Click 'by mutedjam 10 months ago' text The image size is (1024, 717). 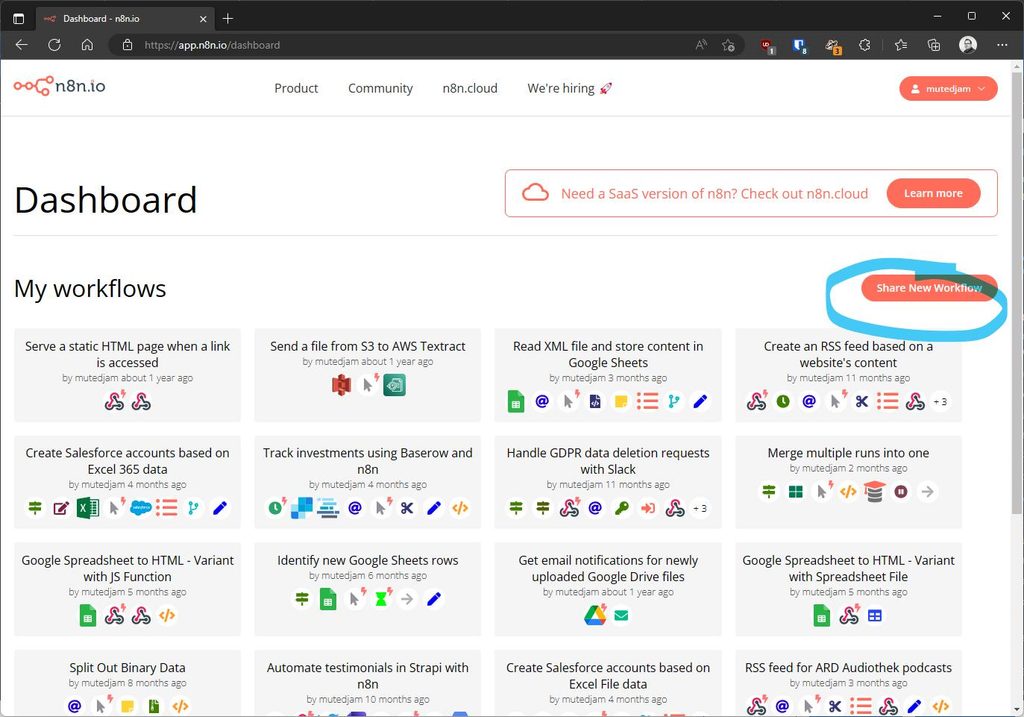pyautogui.click(x=368, y=699)
